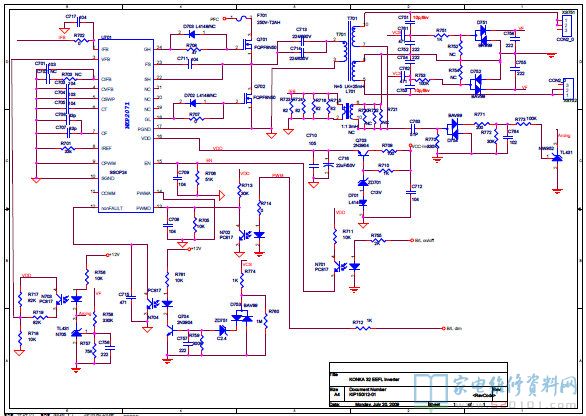The image size is (586, 416).
Task: Click the D703 diode symbol
Action: (192, 34)
